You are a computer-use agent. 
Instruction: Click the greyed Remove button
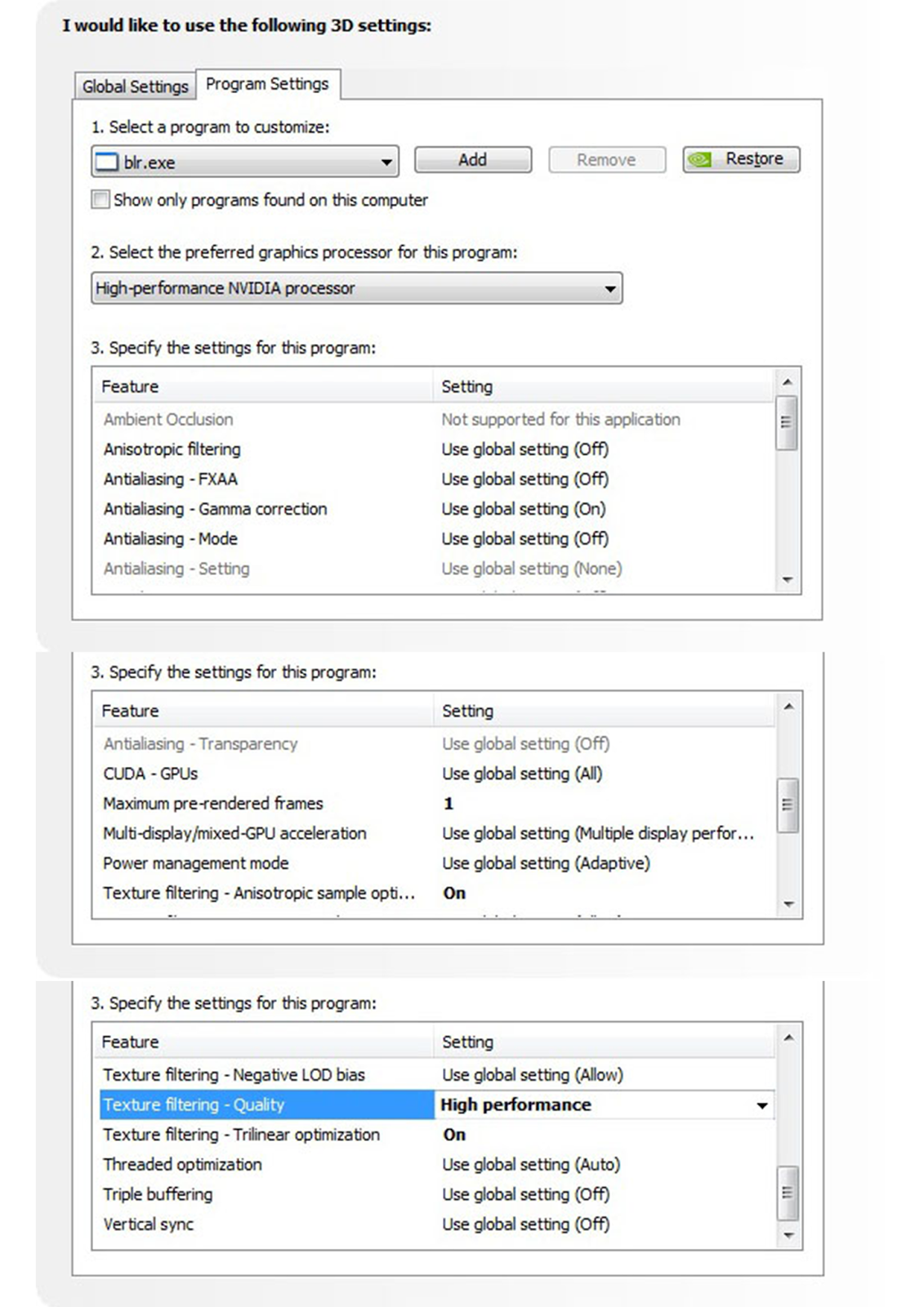pyautogui.click(x=606, y=159)
